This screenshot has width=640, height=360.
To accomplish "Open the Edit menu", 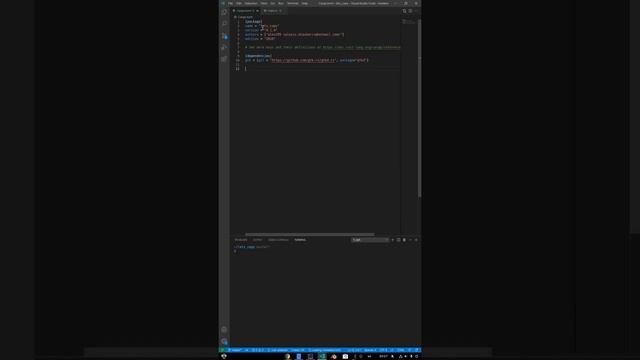I will click(239, 3).
